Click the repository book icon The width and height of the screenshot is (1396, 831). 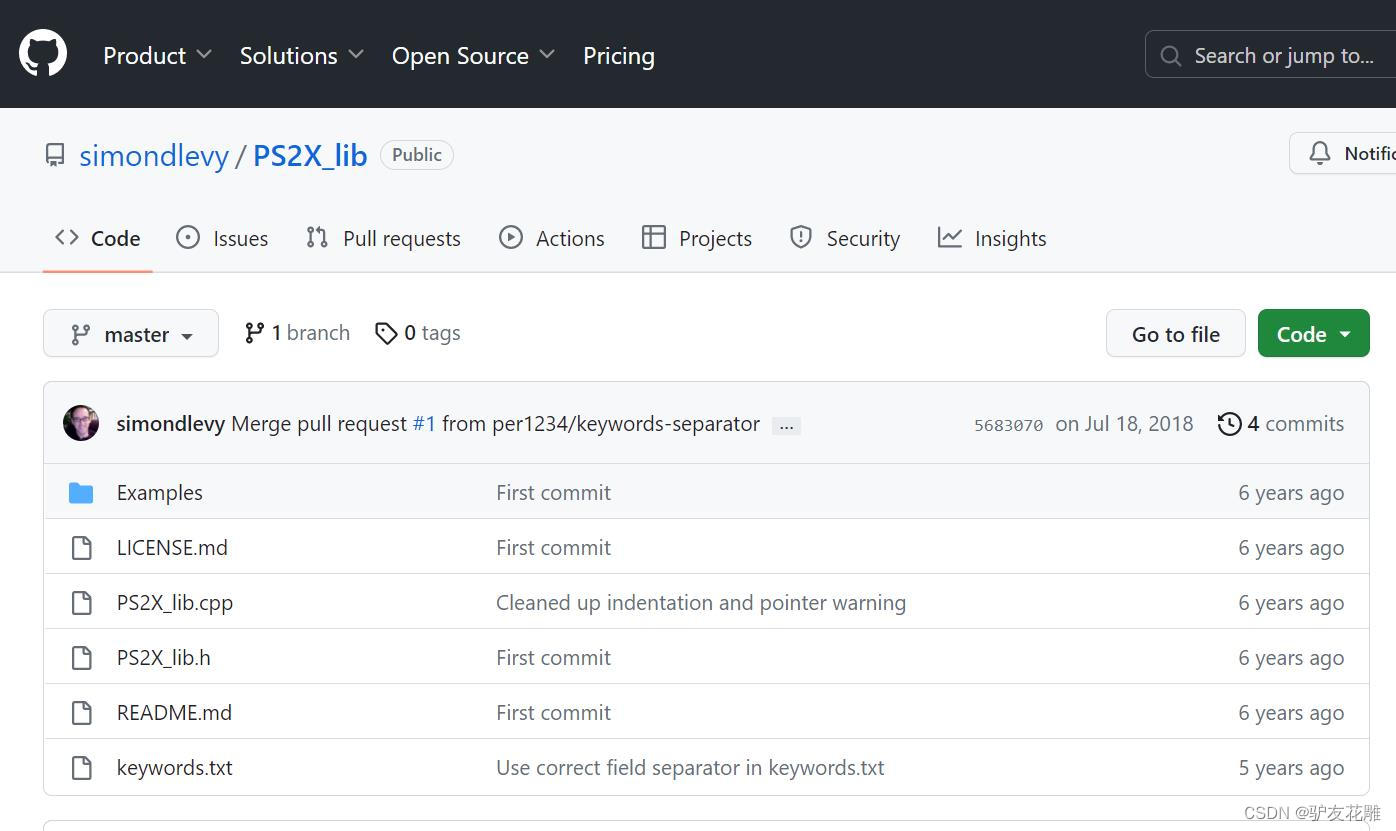pos(55,155)
